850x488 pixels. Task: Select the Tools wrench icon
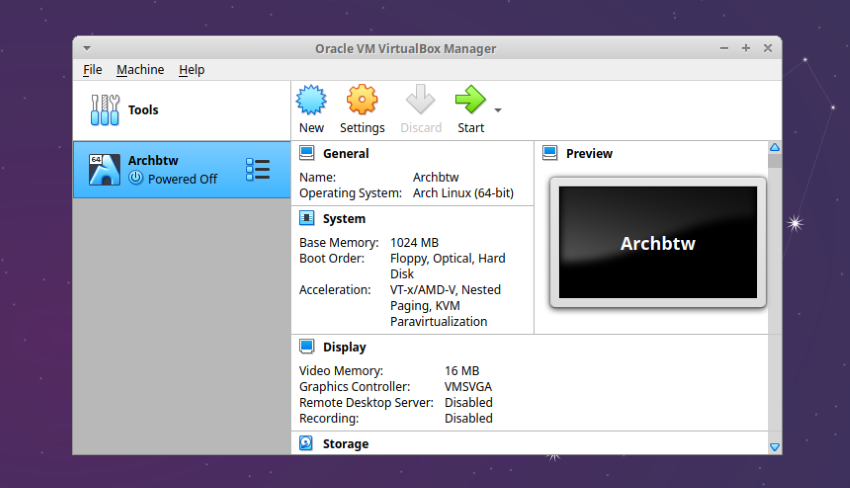tap(104, 110)
